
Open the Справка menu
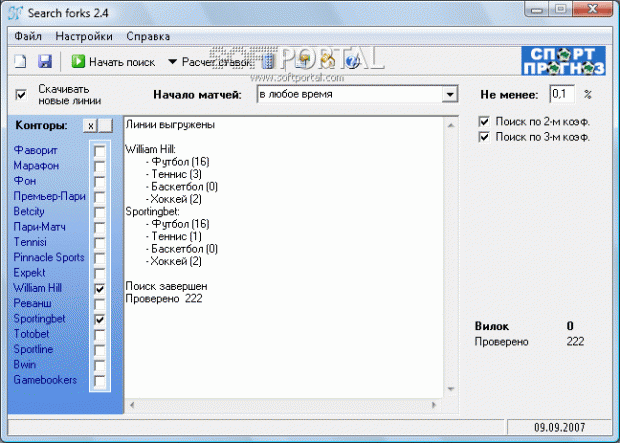tap(148, 36)
